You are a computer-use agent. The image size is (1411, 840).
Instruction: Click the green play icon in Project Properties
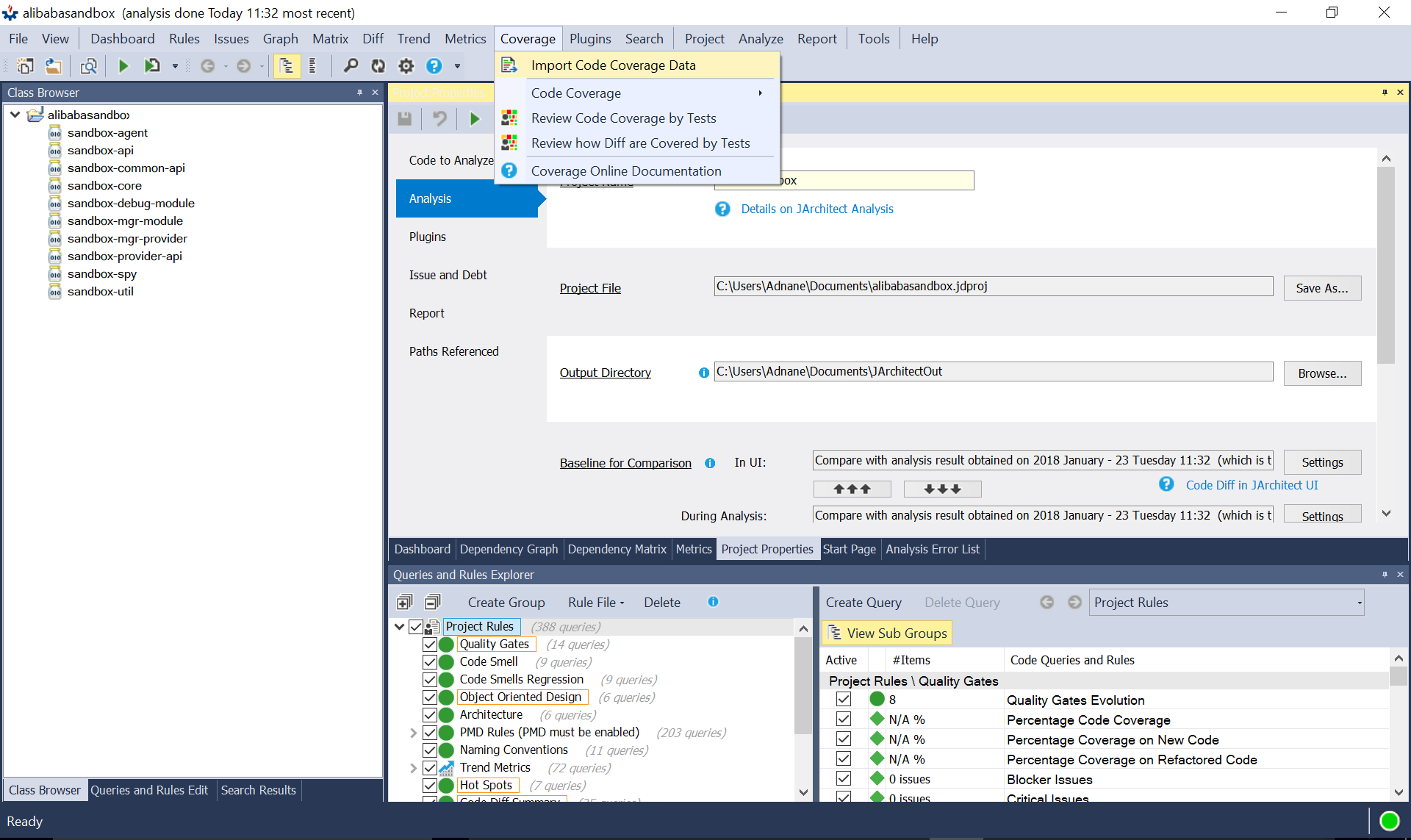pos(475,118)
